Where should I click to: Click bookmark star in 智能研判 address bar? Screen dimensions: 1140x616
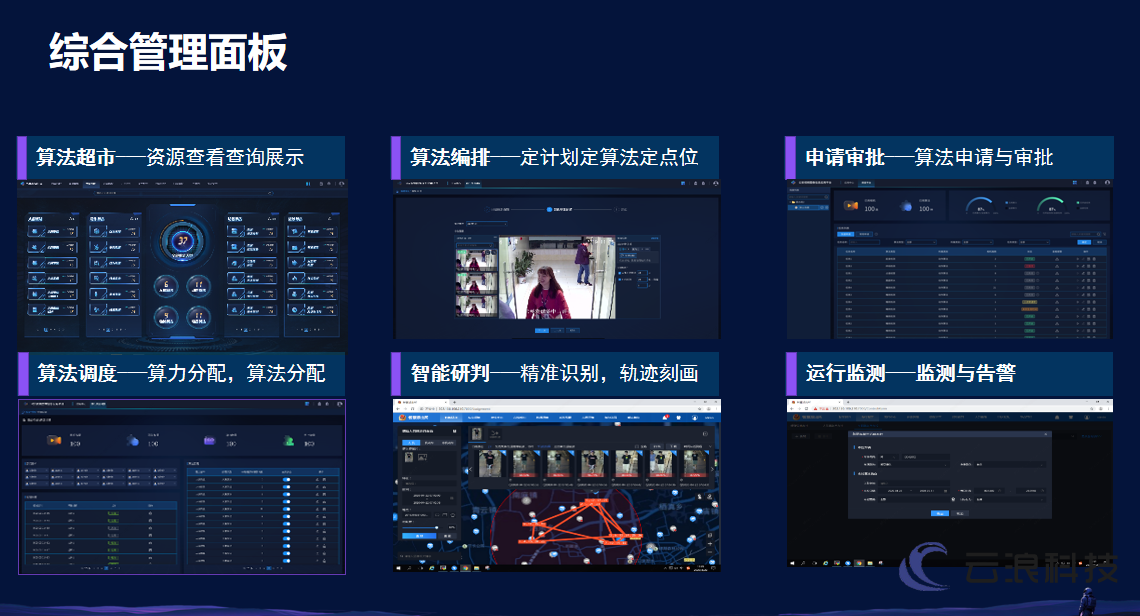tap(699, 409)
